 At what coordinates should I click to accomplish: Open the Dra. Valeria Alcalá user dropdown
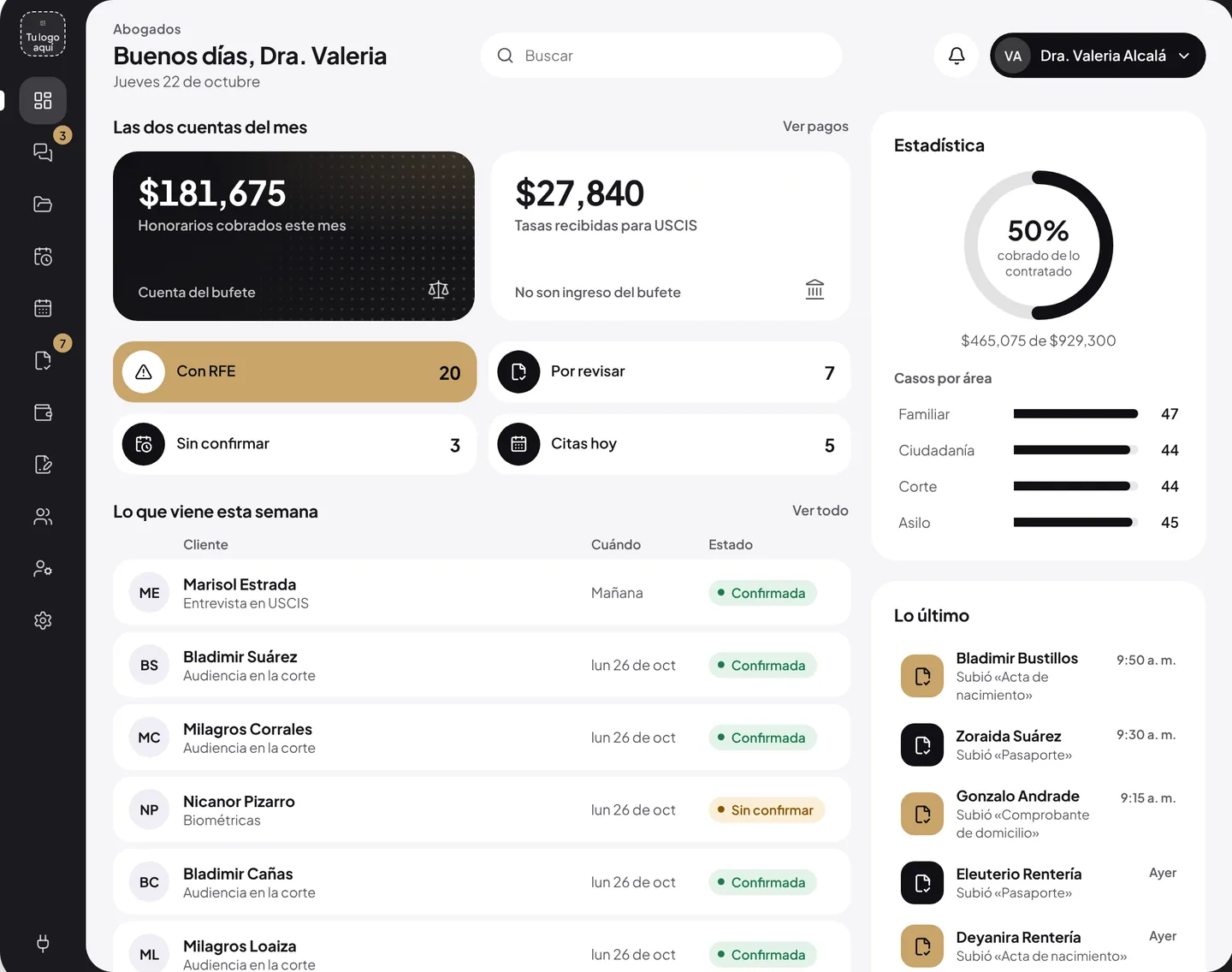pos(1098,56)
